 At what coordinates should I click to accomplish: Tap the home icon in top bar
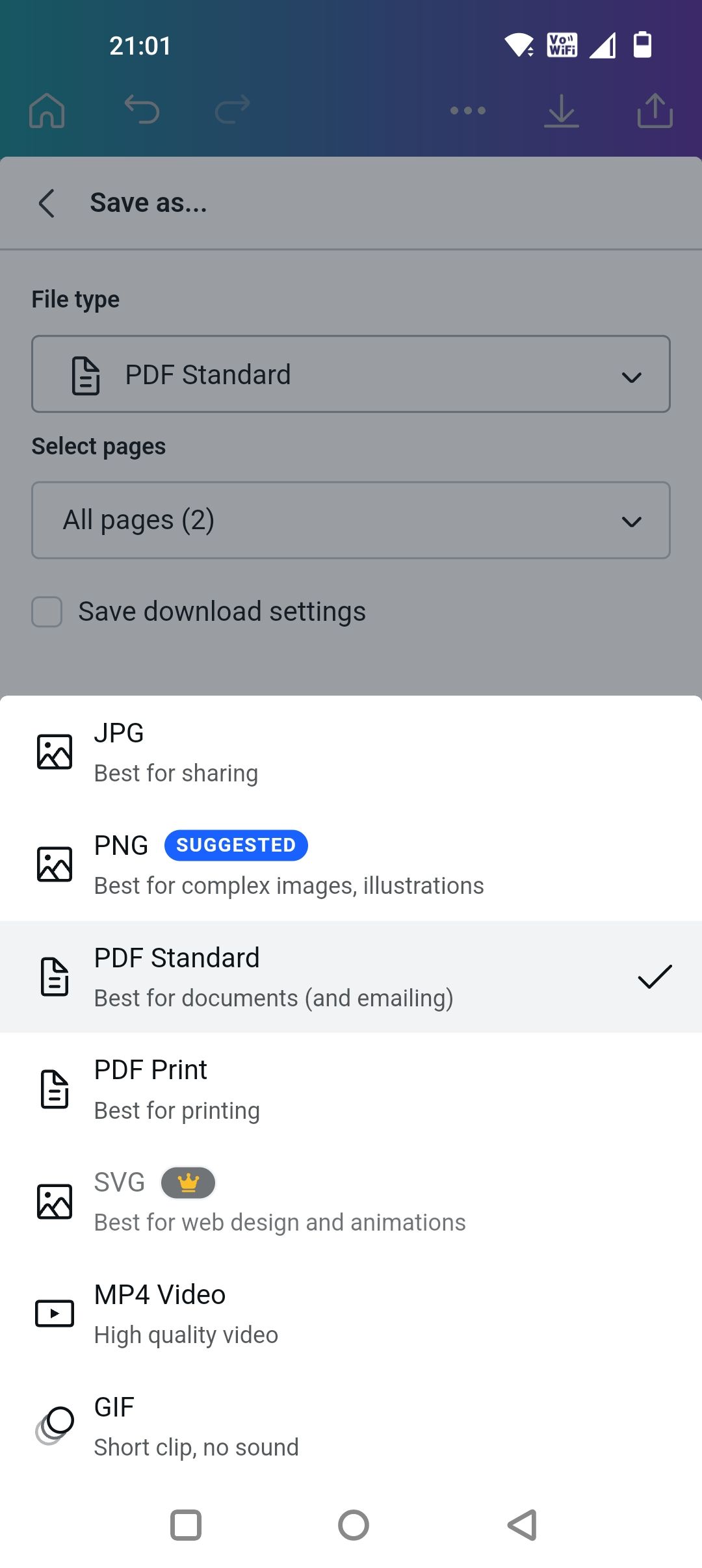tap(47, 110)
